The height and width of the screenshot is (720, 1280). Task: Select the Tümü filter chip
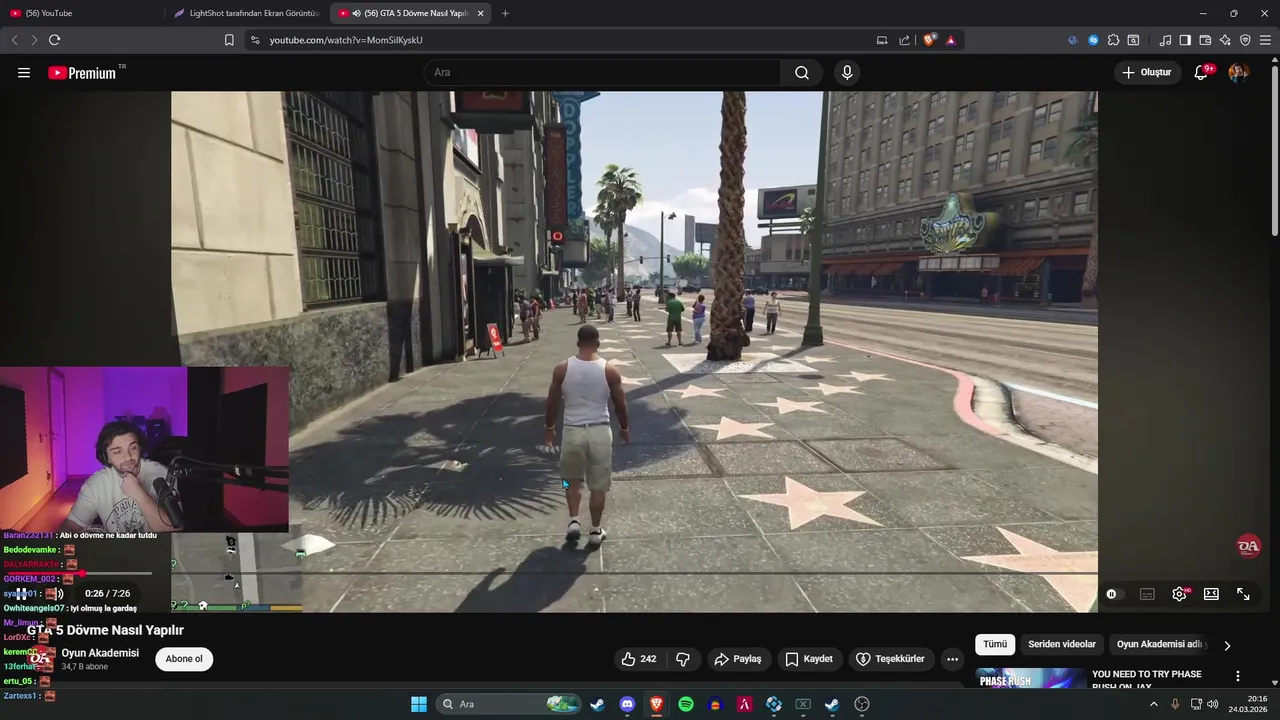click(995, 645)
